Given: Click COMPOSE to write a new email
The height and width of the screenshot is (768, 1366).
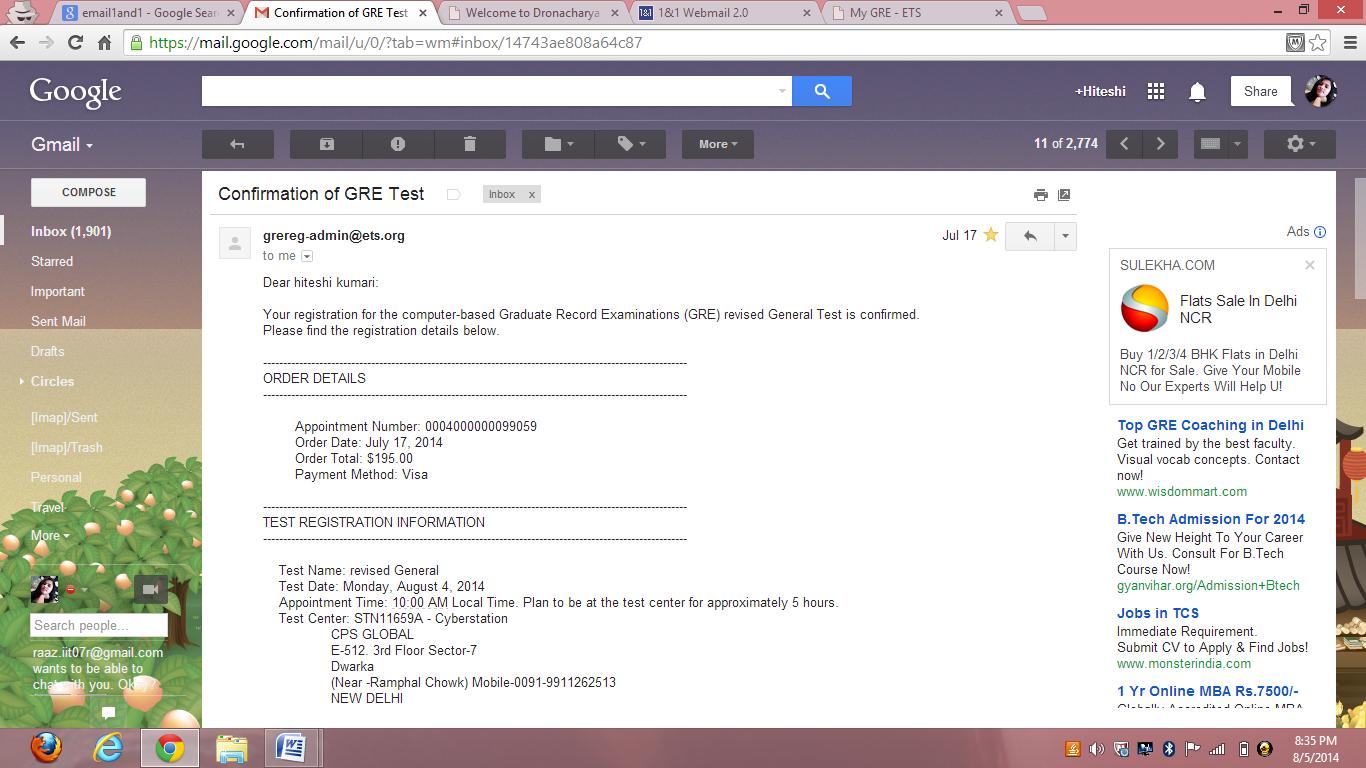Looking at the screenshot, I should point(89,192).
